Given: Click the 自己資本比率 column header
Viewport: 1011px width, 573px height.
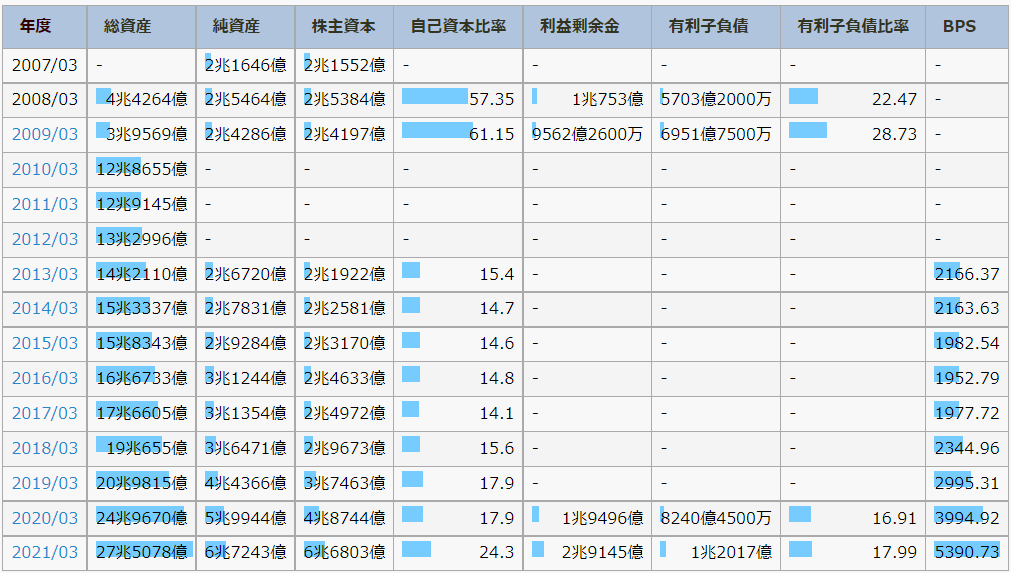Looking at the screenshot, I should click(458, 26).
